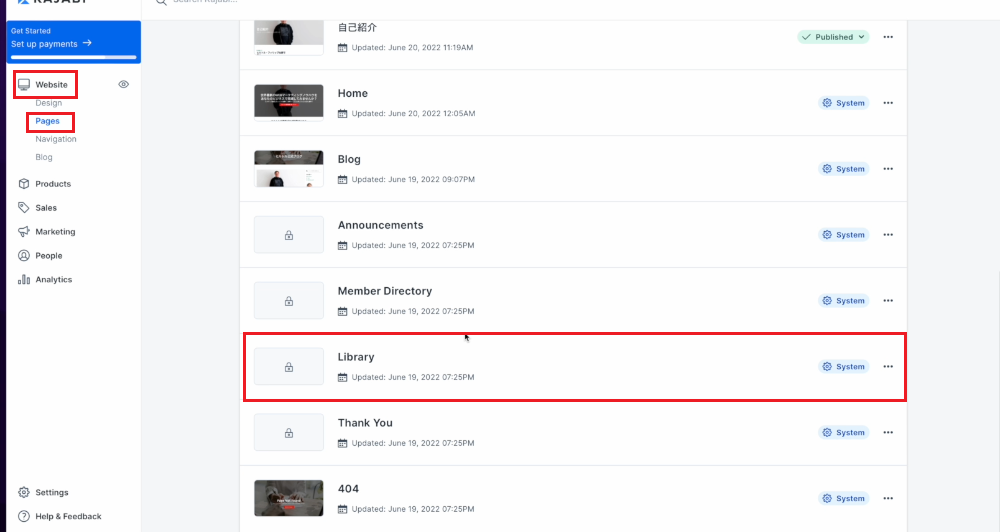Open Products from the sidebar box icon

[x=24, y=184]
